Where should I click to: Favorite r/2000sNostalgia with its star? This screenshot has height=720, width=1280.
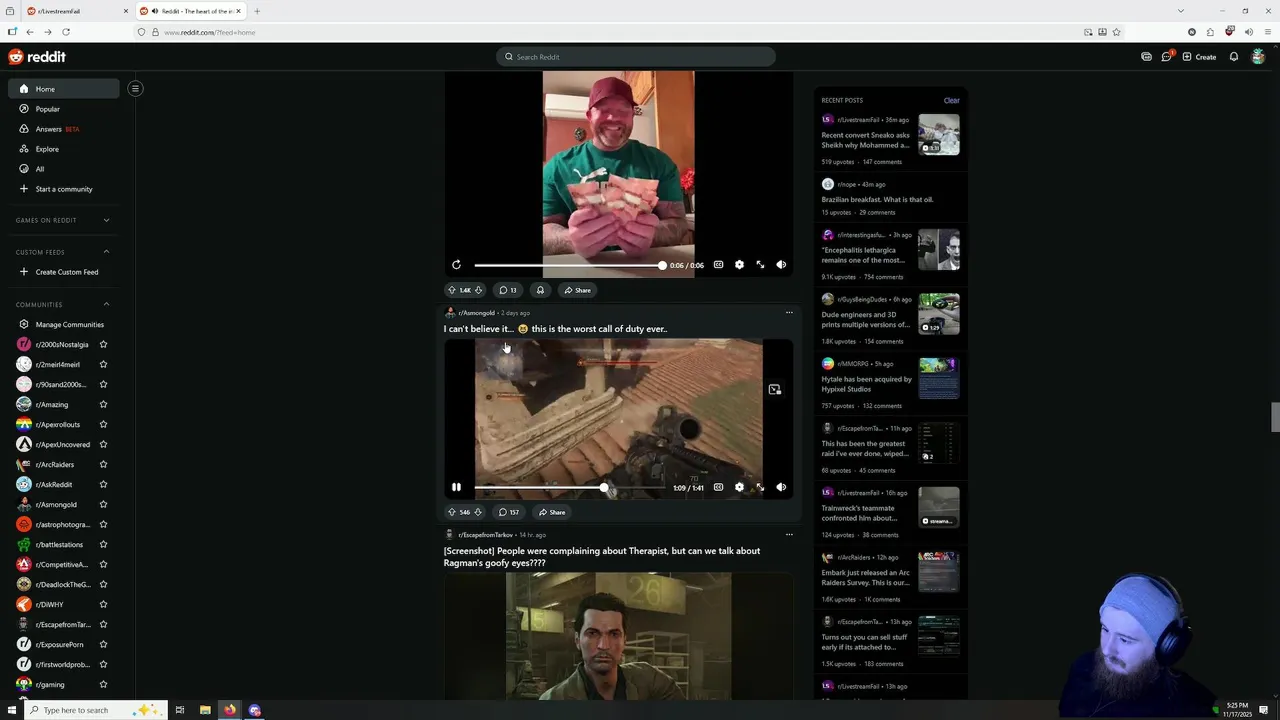[103, 344]
